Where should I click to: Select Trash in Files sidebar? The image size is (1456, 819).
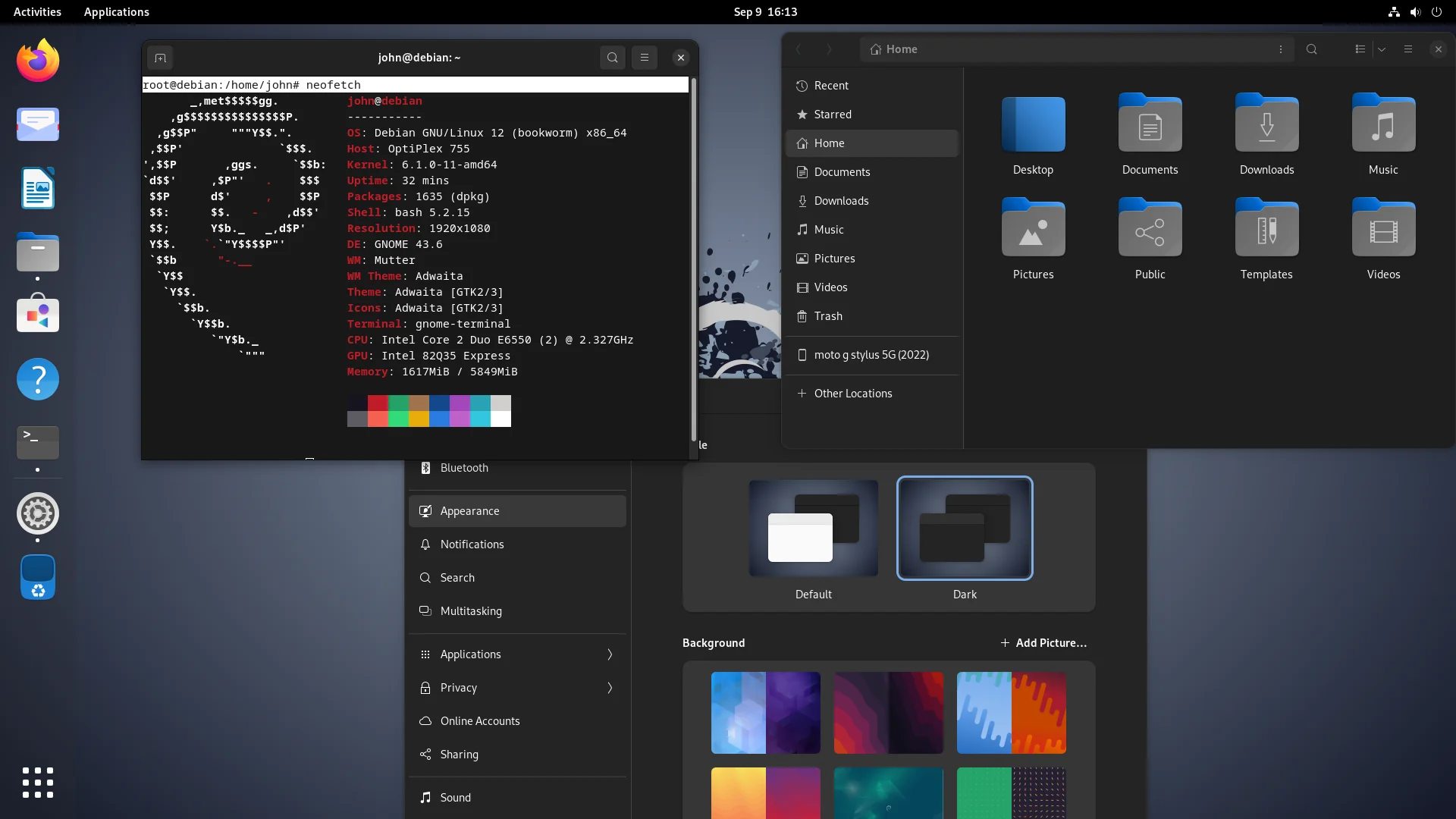(872, 316)
